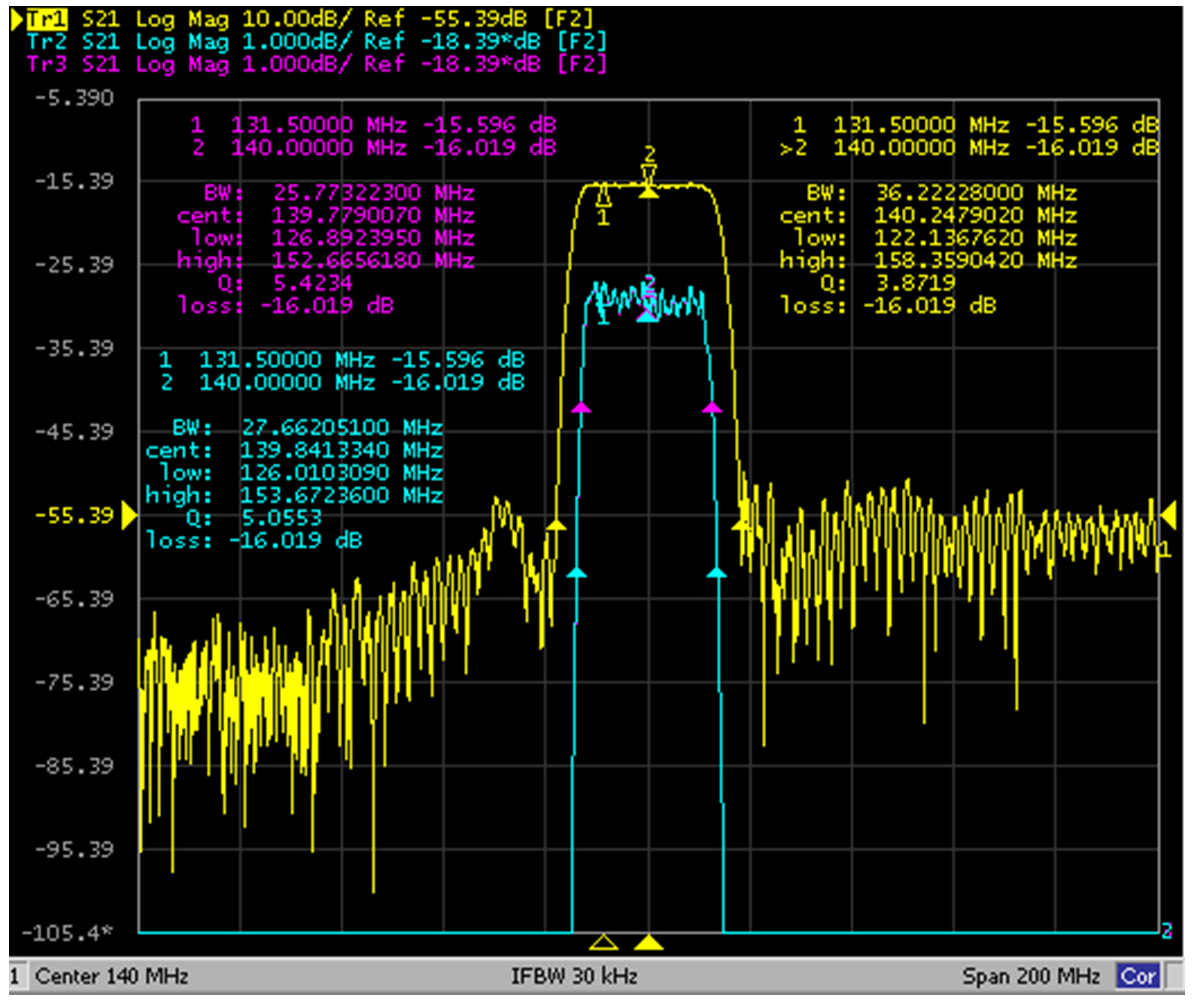
Task: Toggle the Cor correction indicator
Action: click(x=1138, y=976)
